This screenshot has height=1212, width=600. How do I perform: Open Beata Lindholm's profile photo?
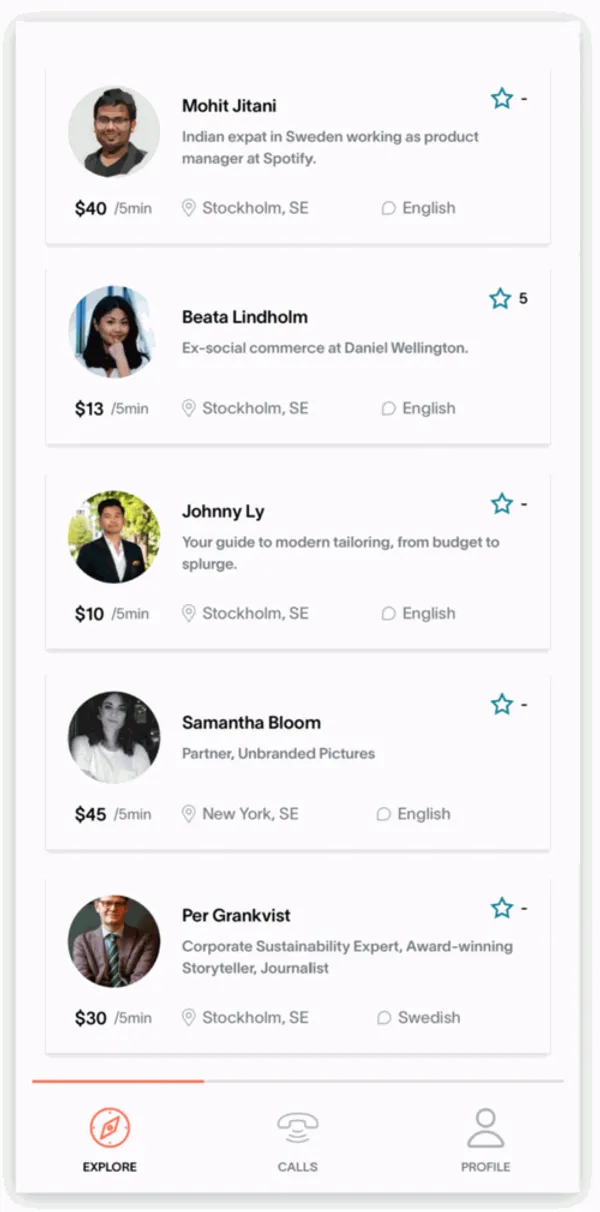pos(112,332)
